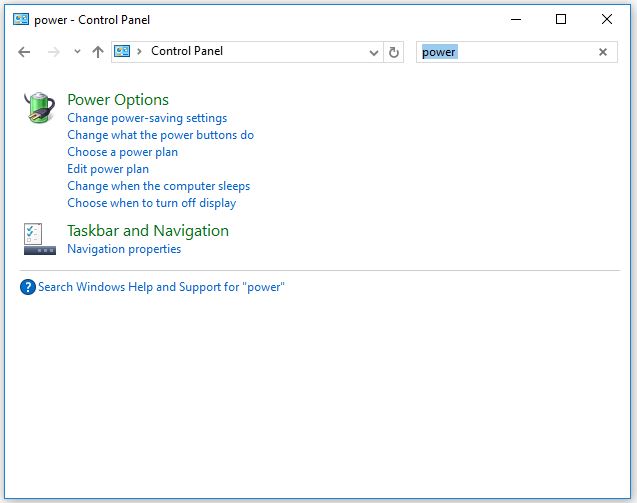Viewport: 637px width, 503px height.
Task: Click the title bar Control Panel icon
Action: (x=21, y=19)
